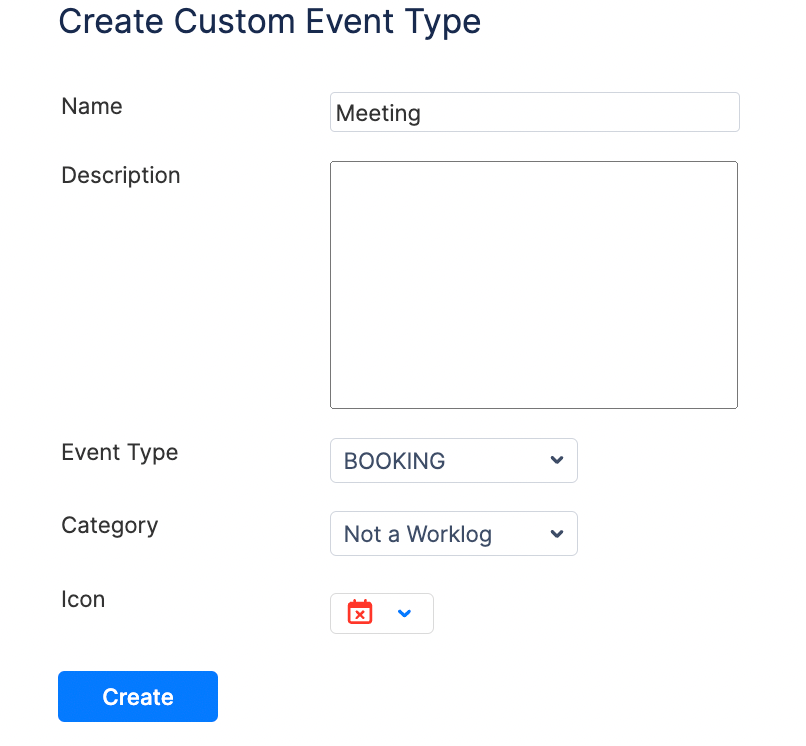The image size is (806, 746).
Task: Expand the blue chevron beside the calendar icon
Action: 404,613
